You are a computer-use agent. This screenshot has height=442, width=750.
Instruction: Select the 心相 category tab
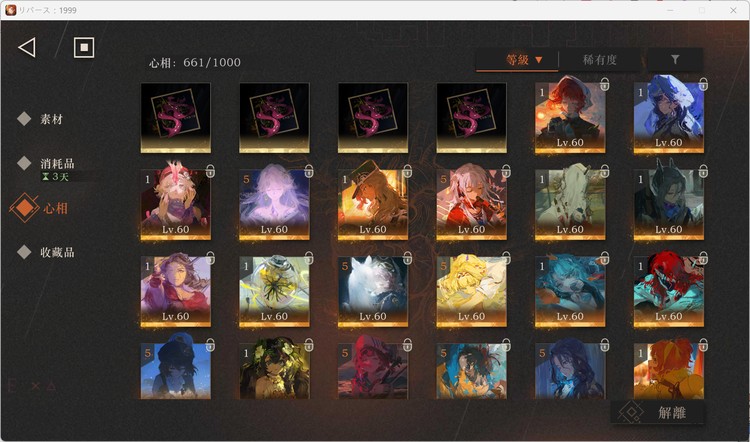click(x=39, y=208)
